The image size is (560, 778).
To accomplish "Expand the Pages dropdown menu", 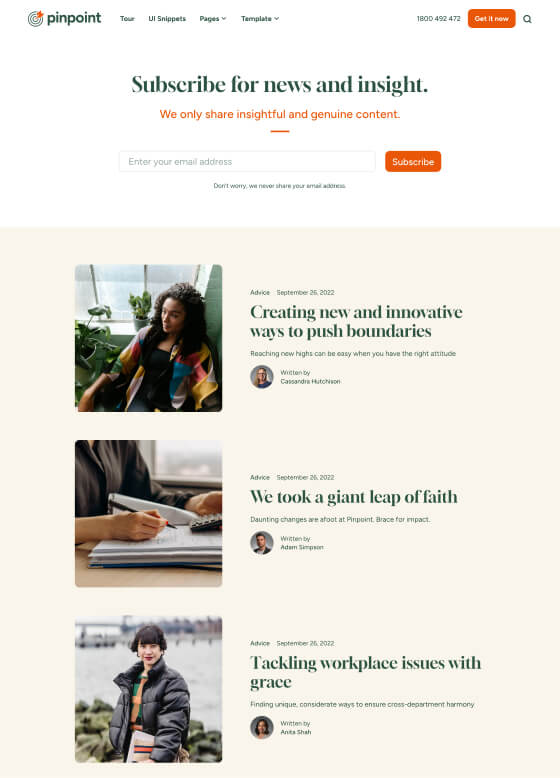I will tap(213, 19).
